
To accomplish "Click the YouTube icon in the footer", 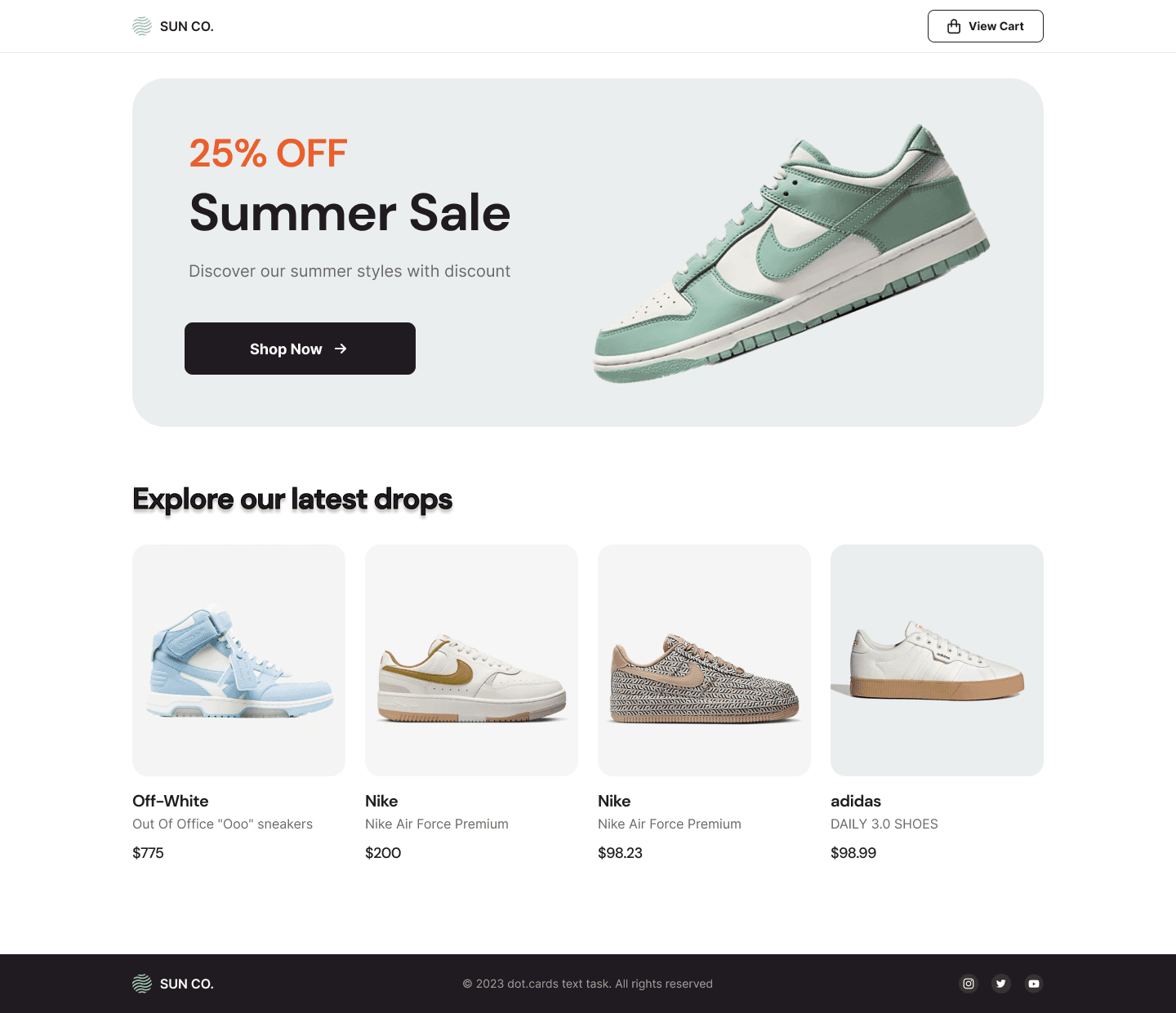I will pos(1034,984).
